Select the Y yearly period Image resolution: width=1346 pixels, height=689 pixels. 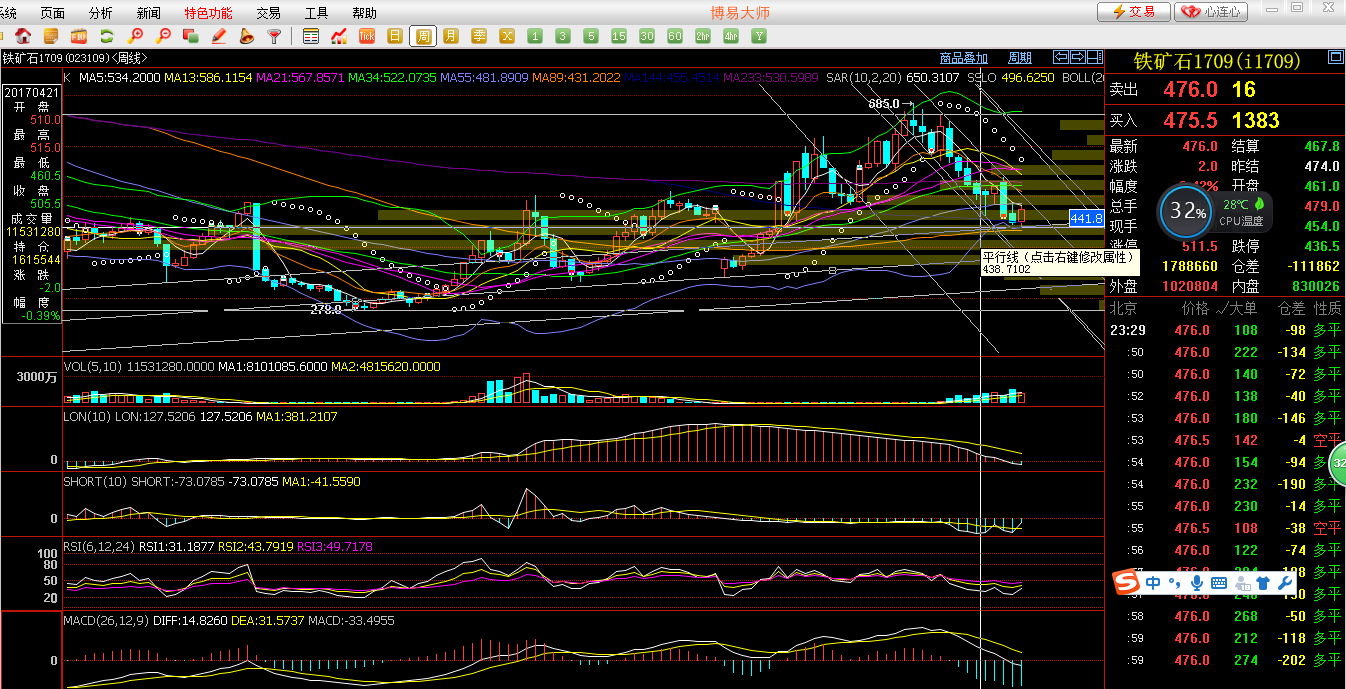(x=759, y=36)
